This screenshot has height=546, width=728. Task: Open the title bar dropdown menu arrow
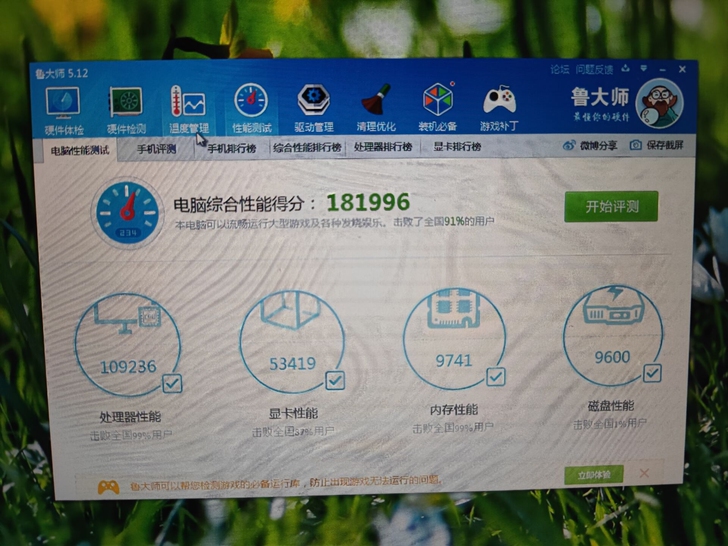pyautogui.click(x=644, y=69)
